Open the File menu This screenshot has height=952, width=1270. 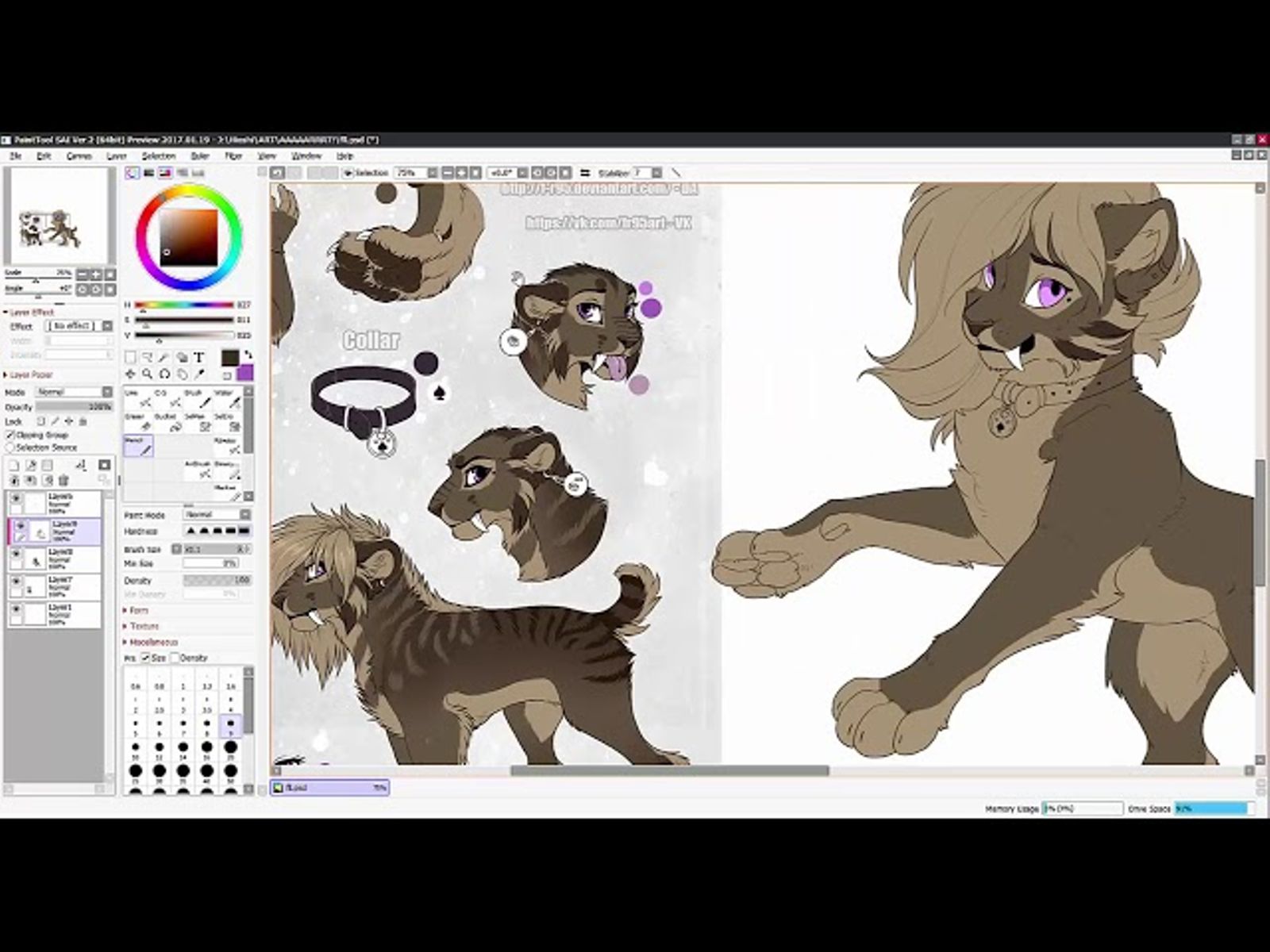tap(16, 156)
